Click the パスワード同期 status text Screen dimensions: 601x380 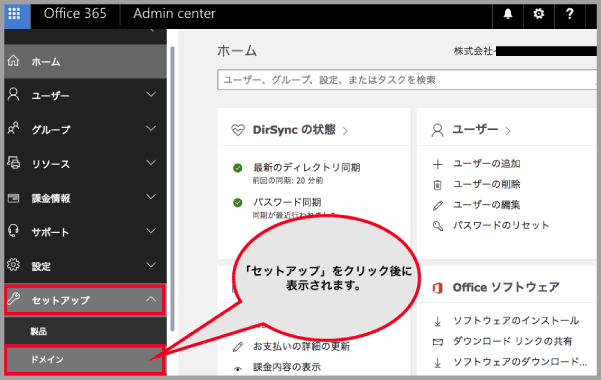tap(287, 202)
